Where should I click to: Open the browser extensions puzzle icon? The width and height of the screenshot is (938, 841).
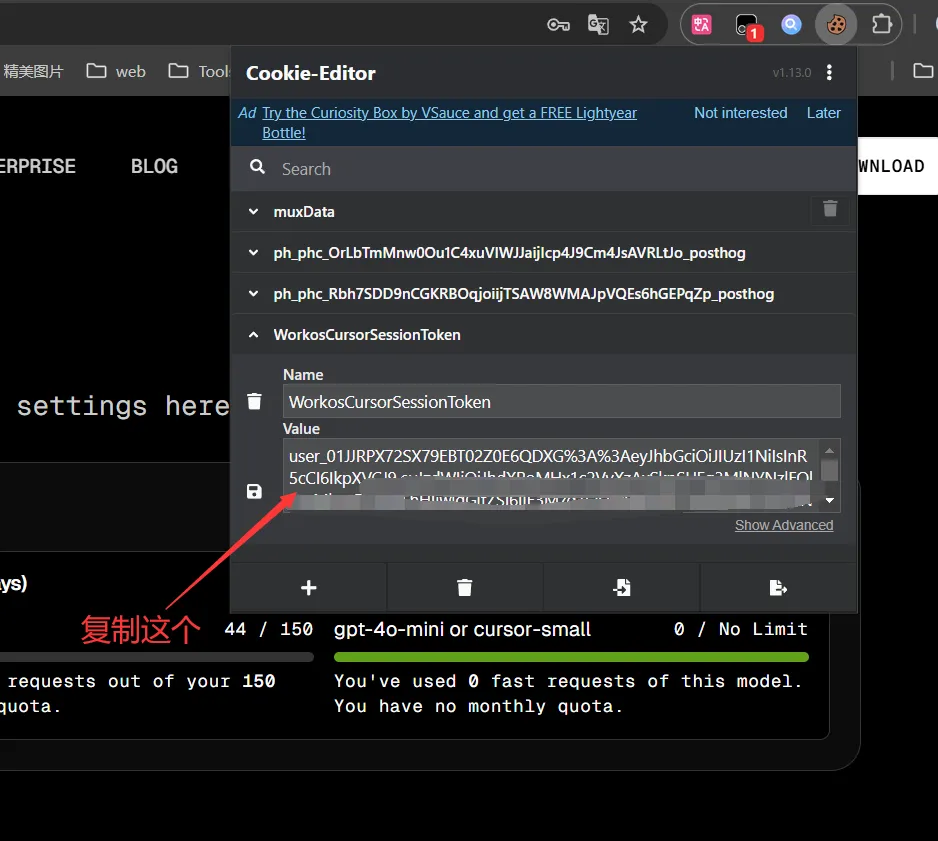pyautogui.click(x=882, y=25)
